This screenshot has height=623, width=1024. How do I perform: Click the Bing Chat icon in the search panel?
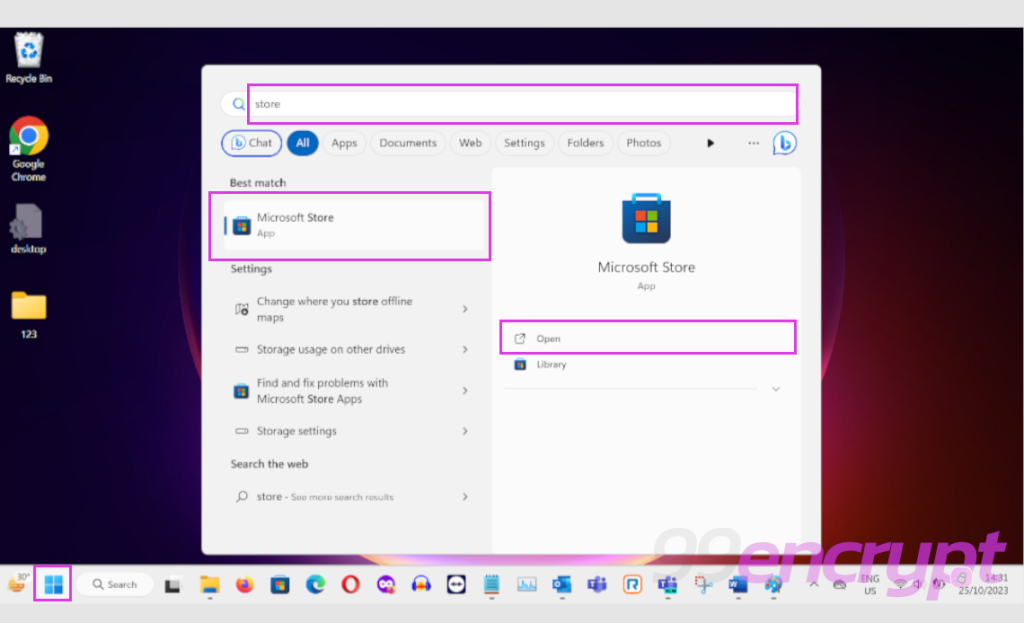click(x=785, y=143)
